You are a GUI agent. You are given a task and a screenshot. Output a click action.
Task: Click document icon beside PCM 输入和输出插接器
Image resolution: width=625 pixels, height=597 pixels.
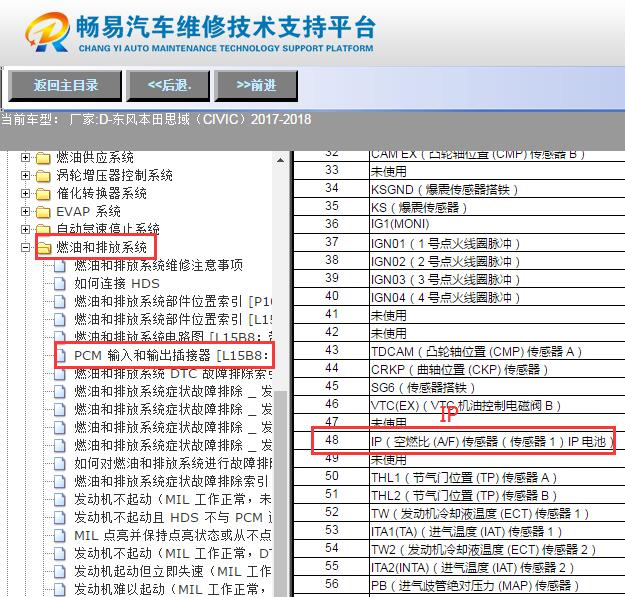[61, 355]
